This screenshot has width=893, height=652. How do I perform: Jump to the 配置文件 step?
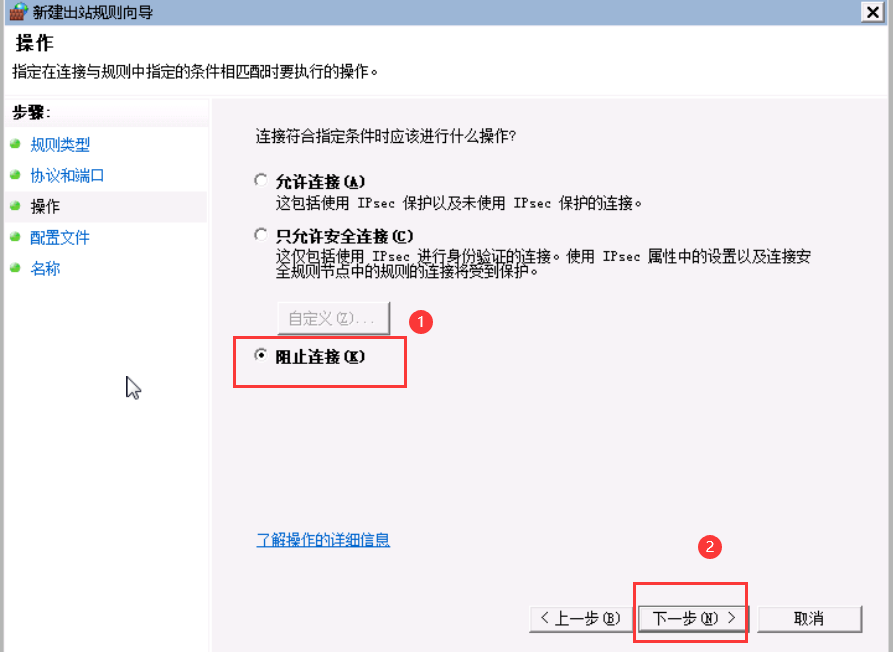pyautogui.click(x=60, y=237)
